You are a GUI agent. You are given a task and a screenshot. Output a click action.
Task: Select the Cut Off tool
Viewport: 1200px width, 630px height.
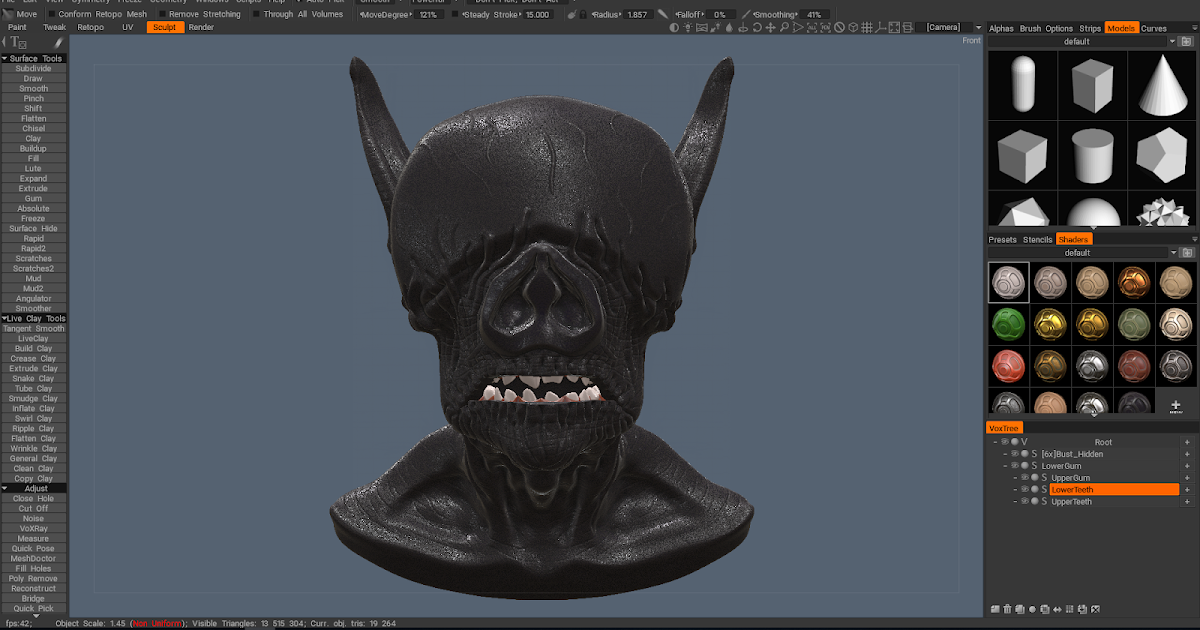(33, 508)
